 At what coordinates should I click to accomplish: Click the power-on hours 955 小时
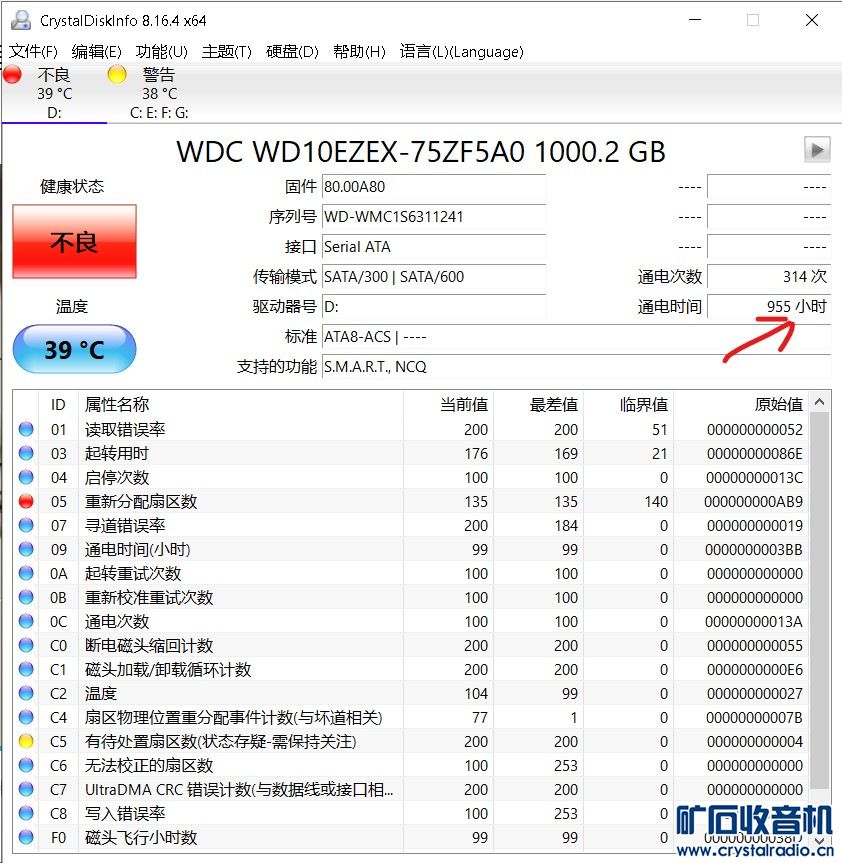click(x=769, y=307)
